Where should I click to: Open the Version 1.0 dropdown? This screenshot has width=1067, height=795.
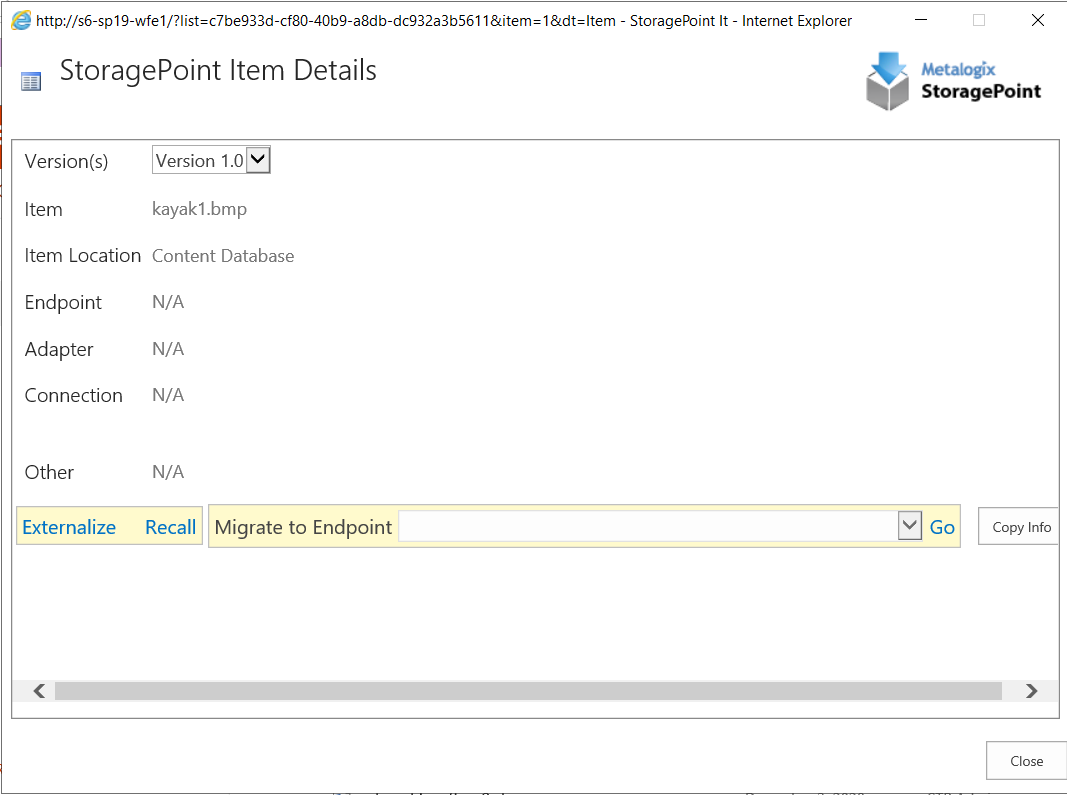coord(211,160)
